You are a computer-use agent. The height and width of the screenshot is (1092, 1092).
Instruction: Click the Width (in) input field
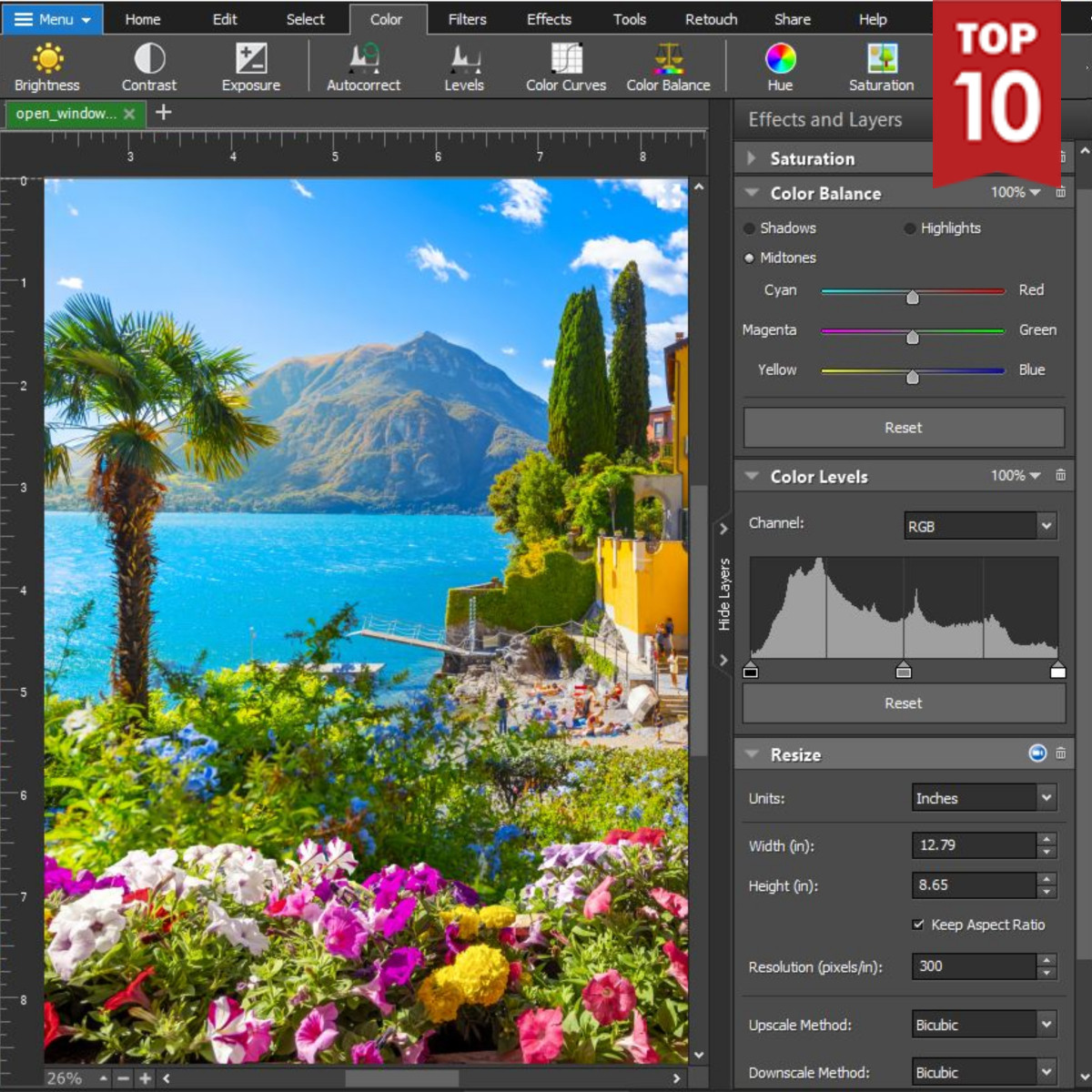pyautogui.click(x=973, y=845)
